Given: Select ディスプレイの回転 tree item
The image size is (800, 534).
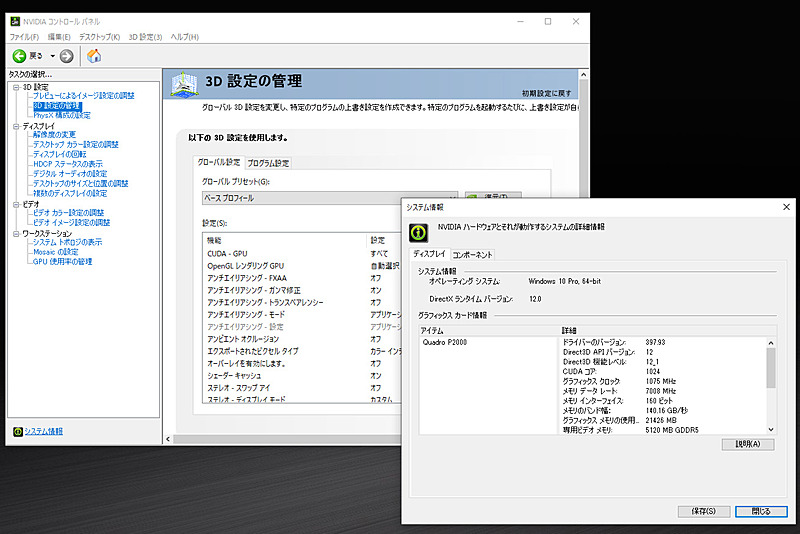Looking at the screenshot, I should 60,155.
